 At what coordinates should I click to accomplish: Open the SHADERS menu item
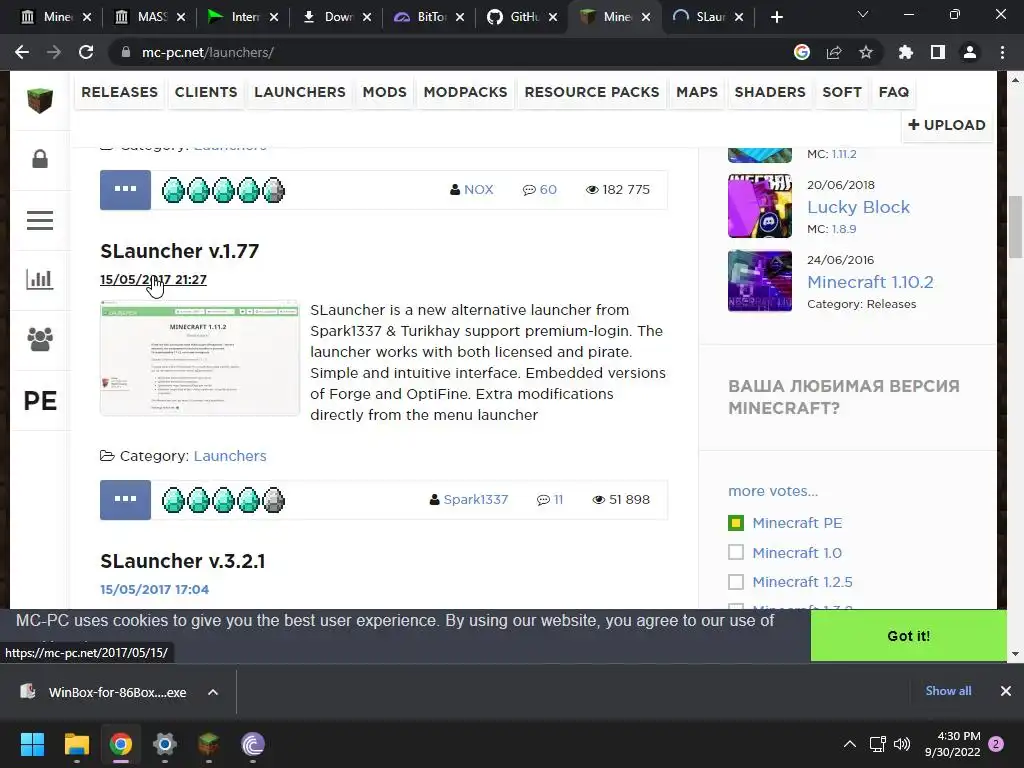770,92
